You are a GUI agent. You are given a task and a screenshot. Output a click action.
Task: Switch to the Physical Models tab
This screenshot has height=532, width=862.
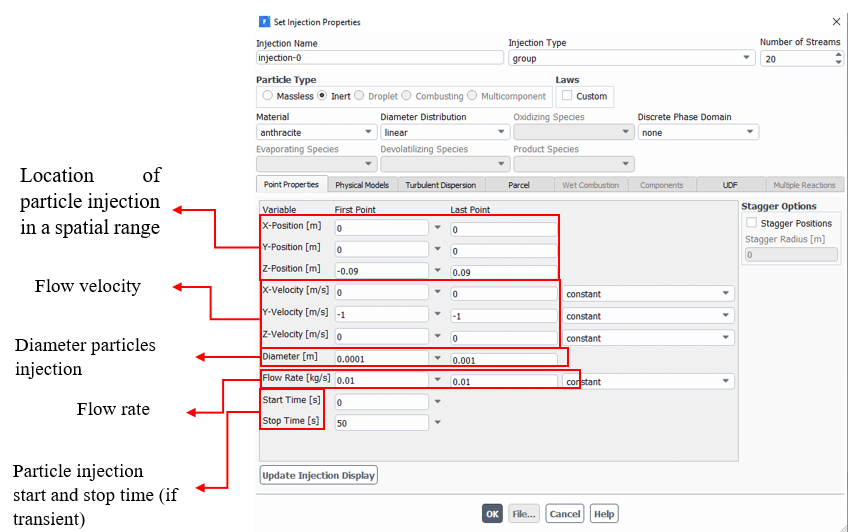tap(362, 185)
